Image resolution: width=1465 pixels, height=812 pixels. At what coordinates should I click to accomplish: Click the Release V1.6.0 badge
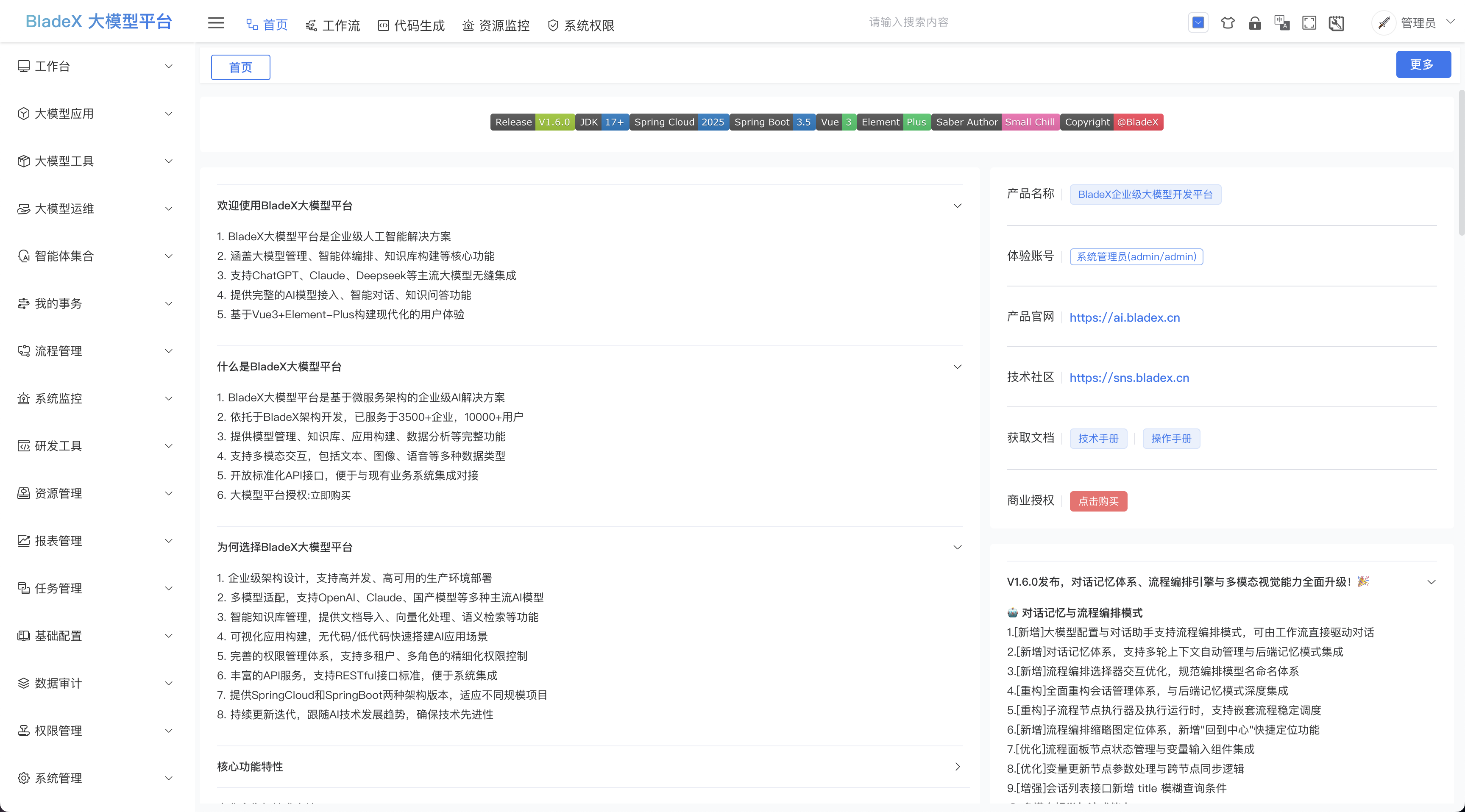(532, 122)
